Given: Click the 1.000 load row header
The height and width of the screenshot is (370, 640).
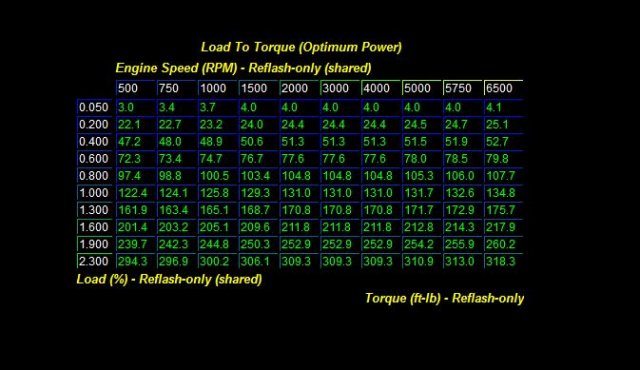Looking at the screenshot, I should point(94,193).
